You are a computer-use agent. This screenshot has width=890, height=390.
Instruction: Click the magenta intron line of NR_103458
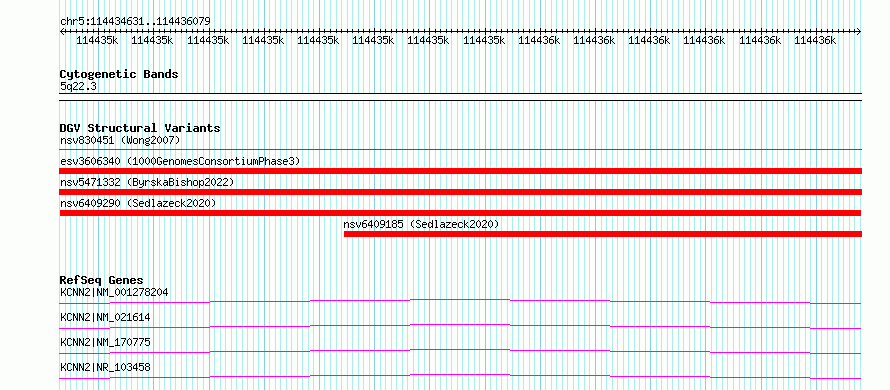460,376
